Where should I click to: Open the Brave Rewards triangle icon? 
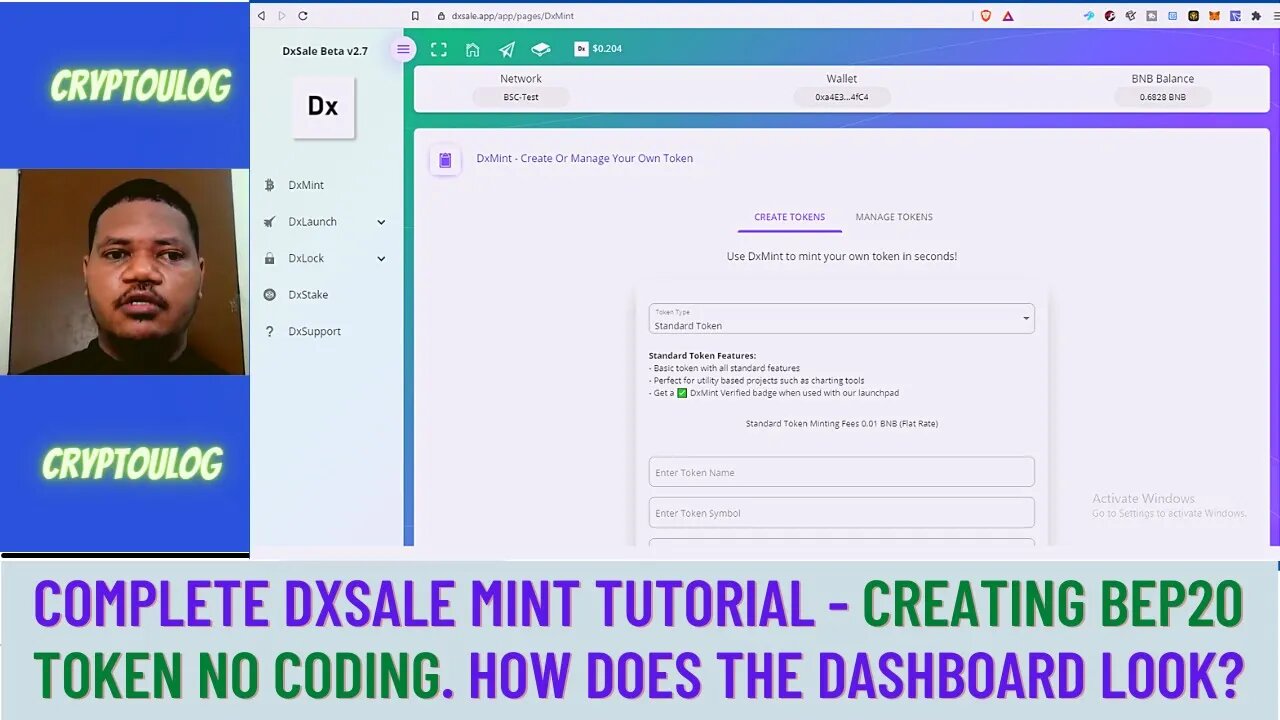click(x=1008, y=16)
